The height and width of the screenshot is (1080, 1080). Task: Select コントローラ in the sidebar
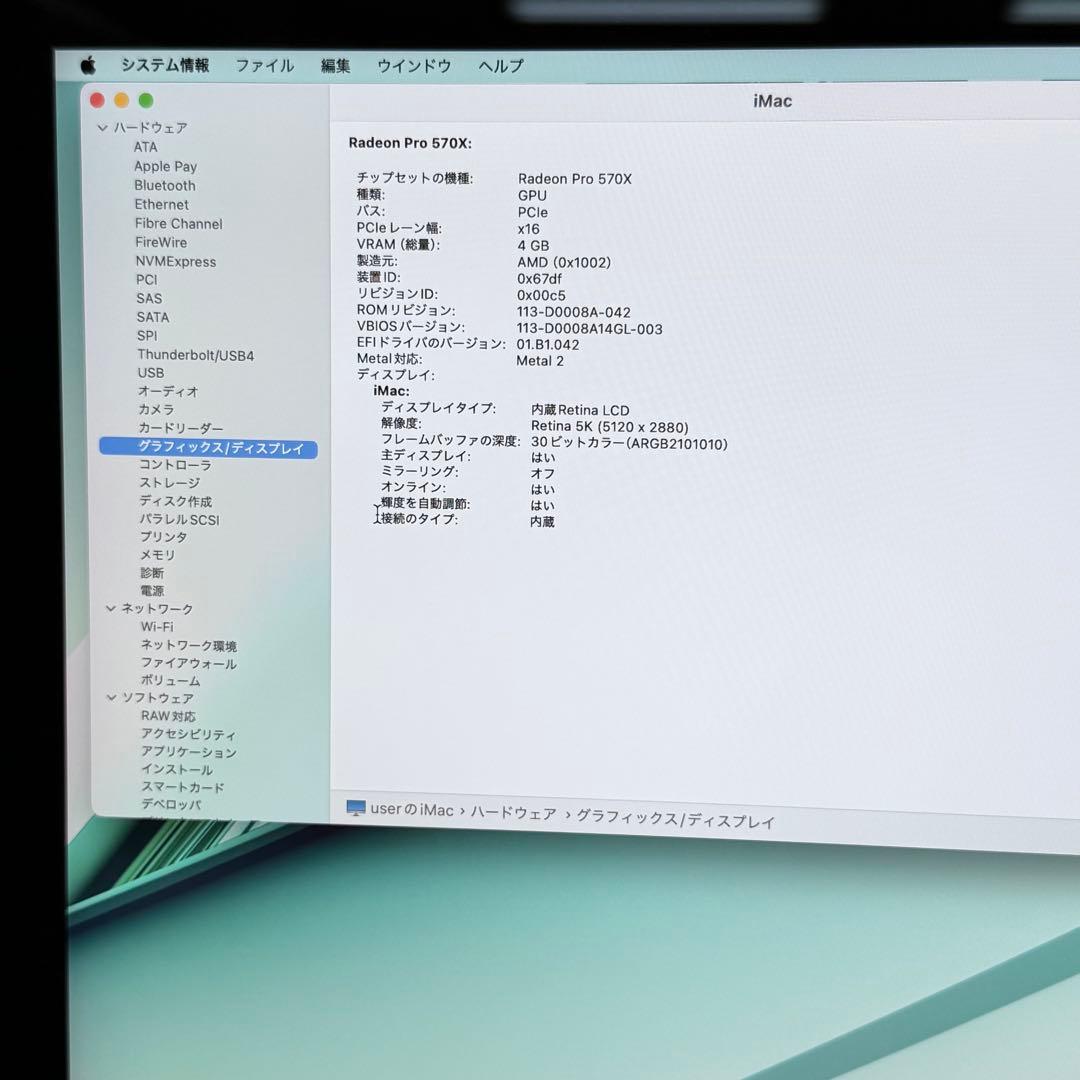[x=176, y=465]
